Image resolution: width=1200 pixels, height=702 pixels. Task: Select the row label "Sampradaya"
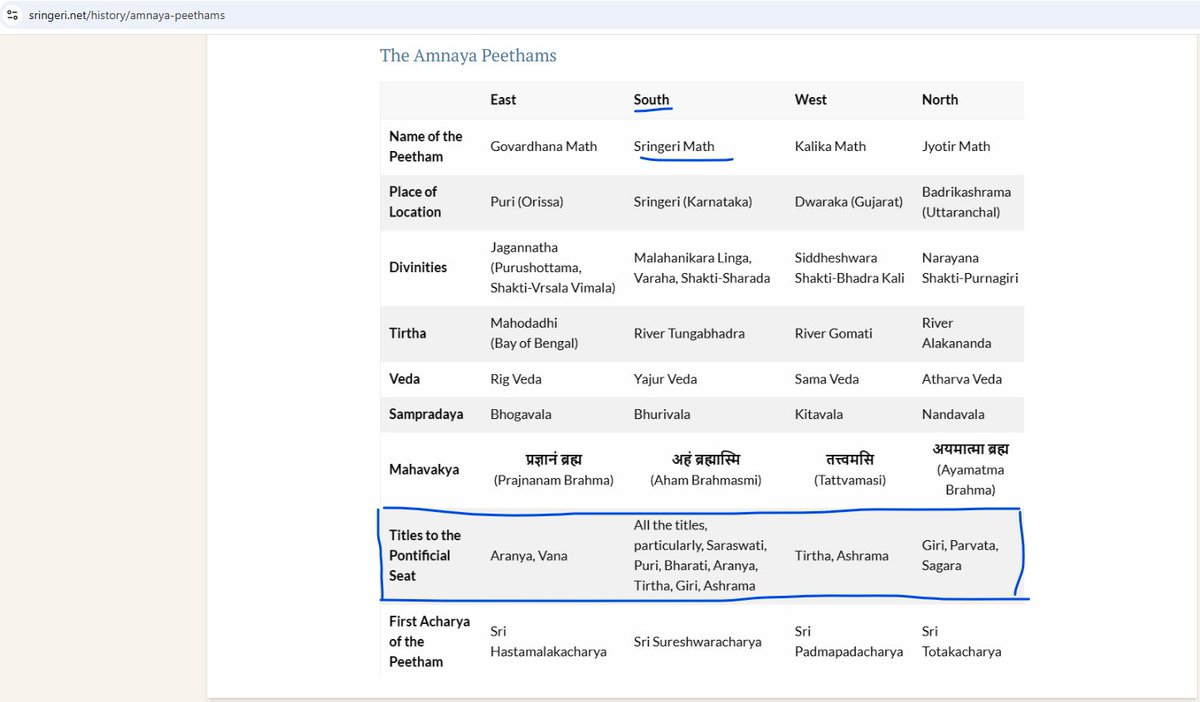pos(426,414)
